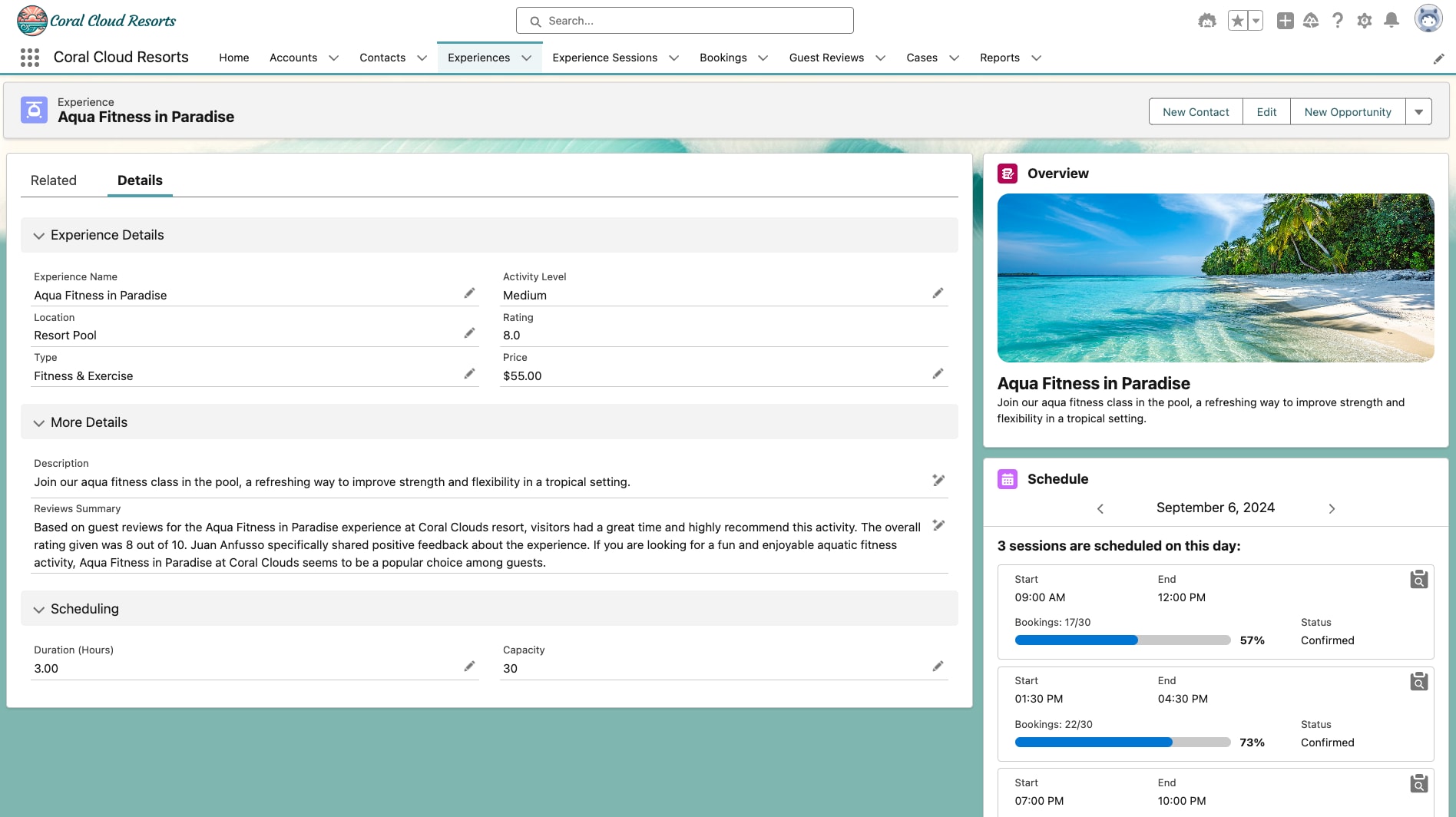This screenshot has width=1456, height=817.
Task: Click the global Search field
Action: pos(685,21)
